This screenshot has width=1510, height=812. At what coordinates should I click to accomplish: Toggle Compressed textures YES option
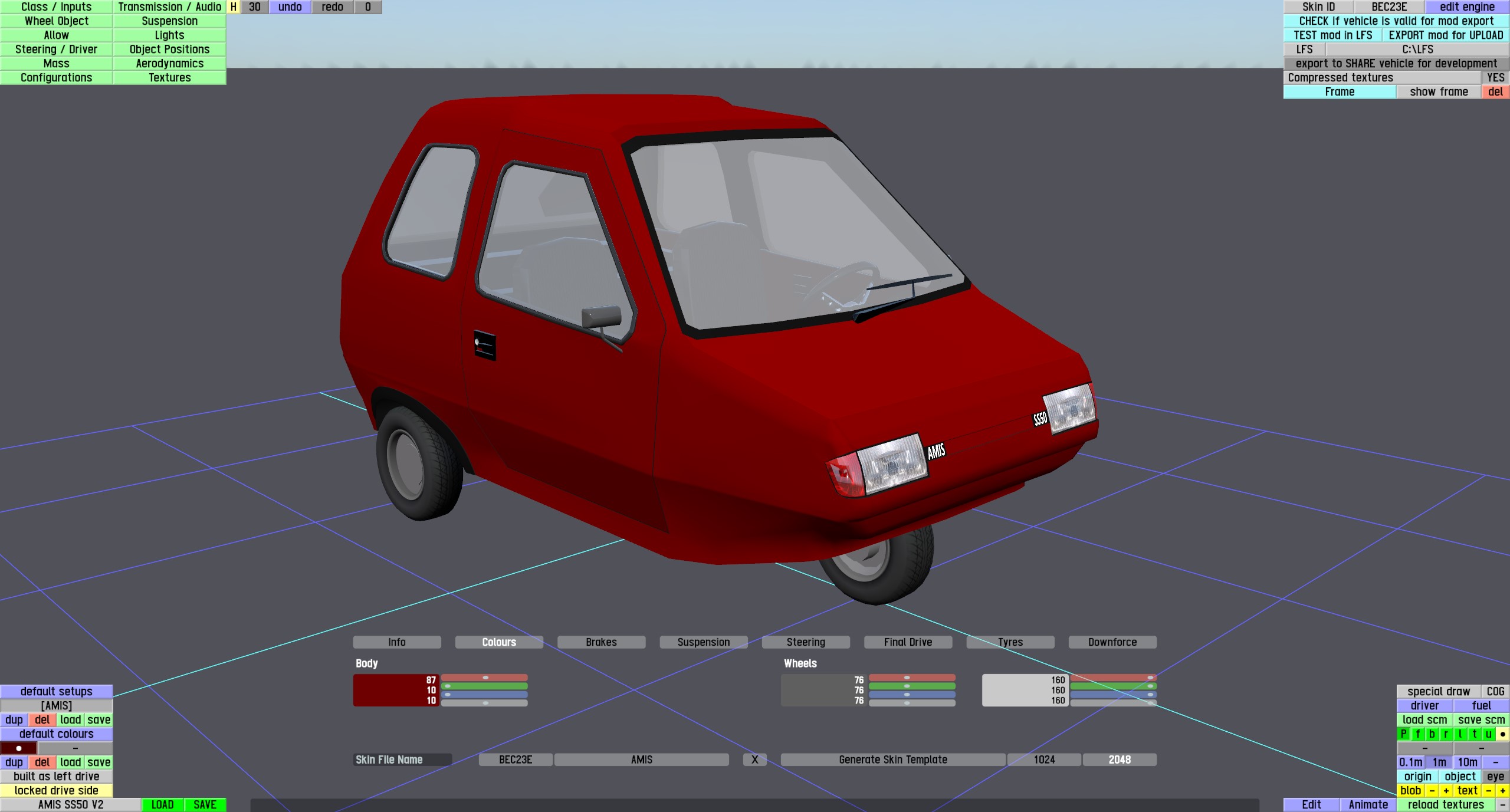pos(1495,78)
